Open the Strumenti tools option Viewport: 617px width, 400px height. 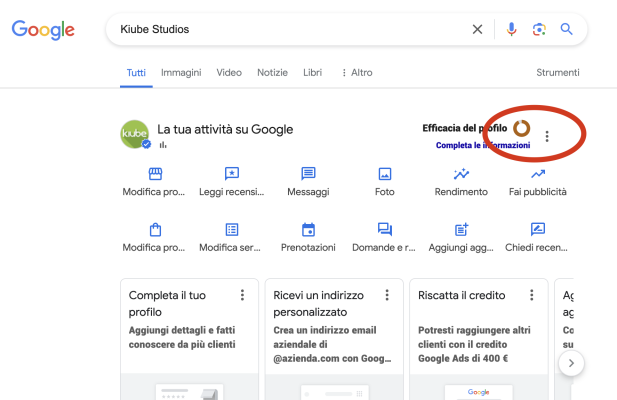pos(558,72)
